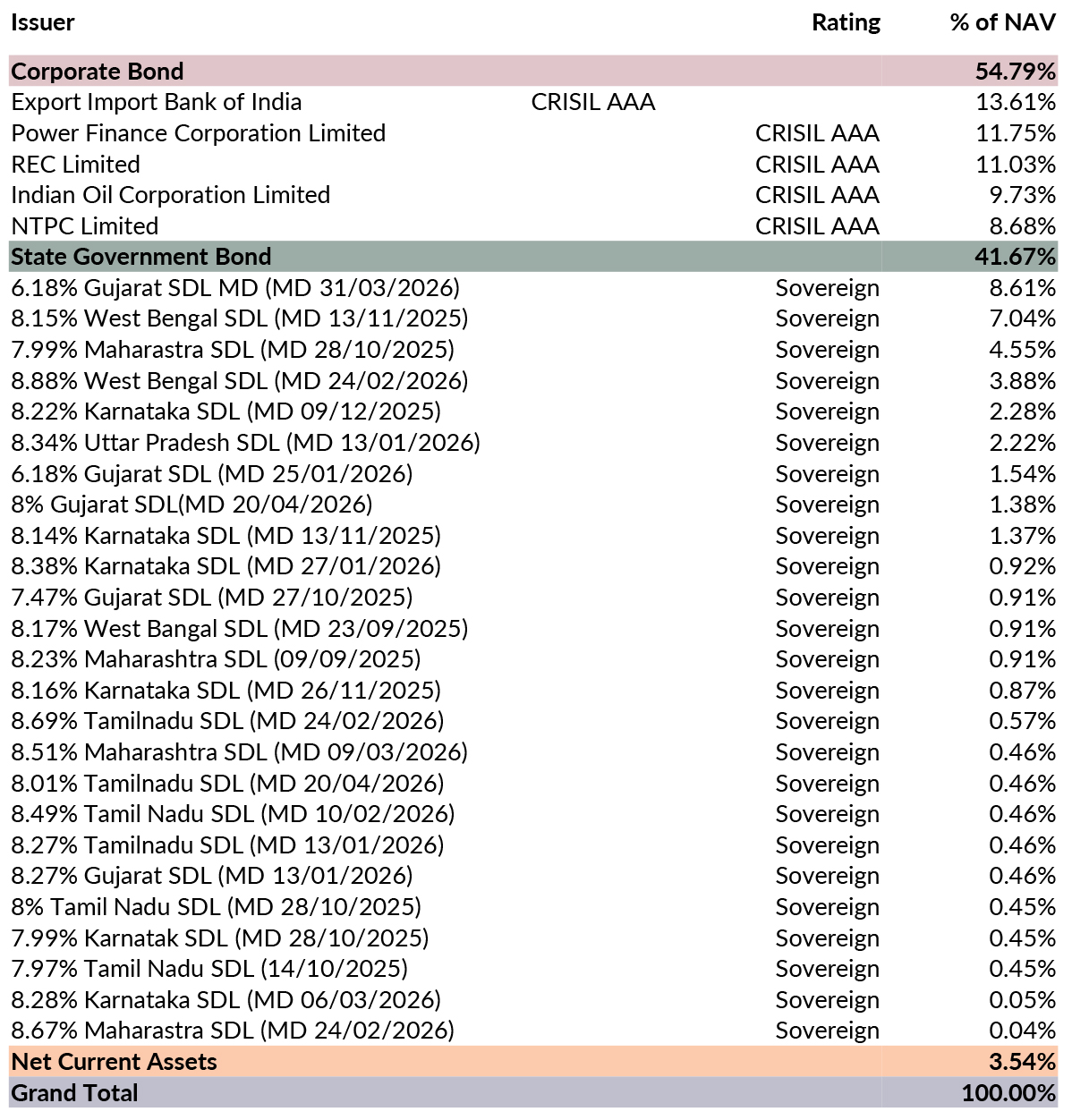Image resolution: width=1072 pixels, height=1120 pixels.
Task: Click Power Finance Corporation Limited issuer
Action: [x=198, y=133]
